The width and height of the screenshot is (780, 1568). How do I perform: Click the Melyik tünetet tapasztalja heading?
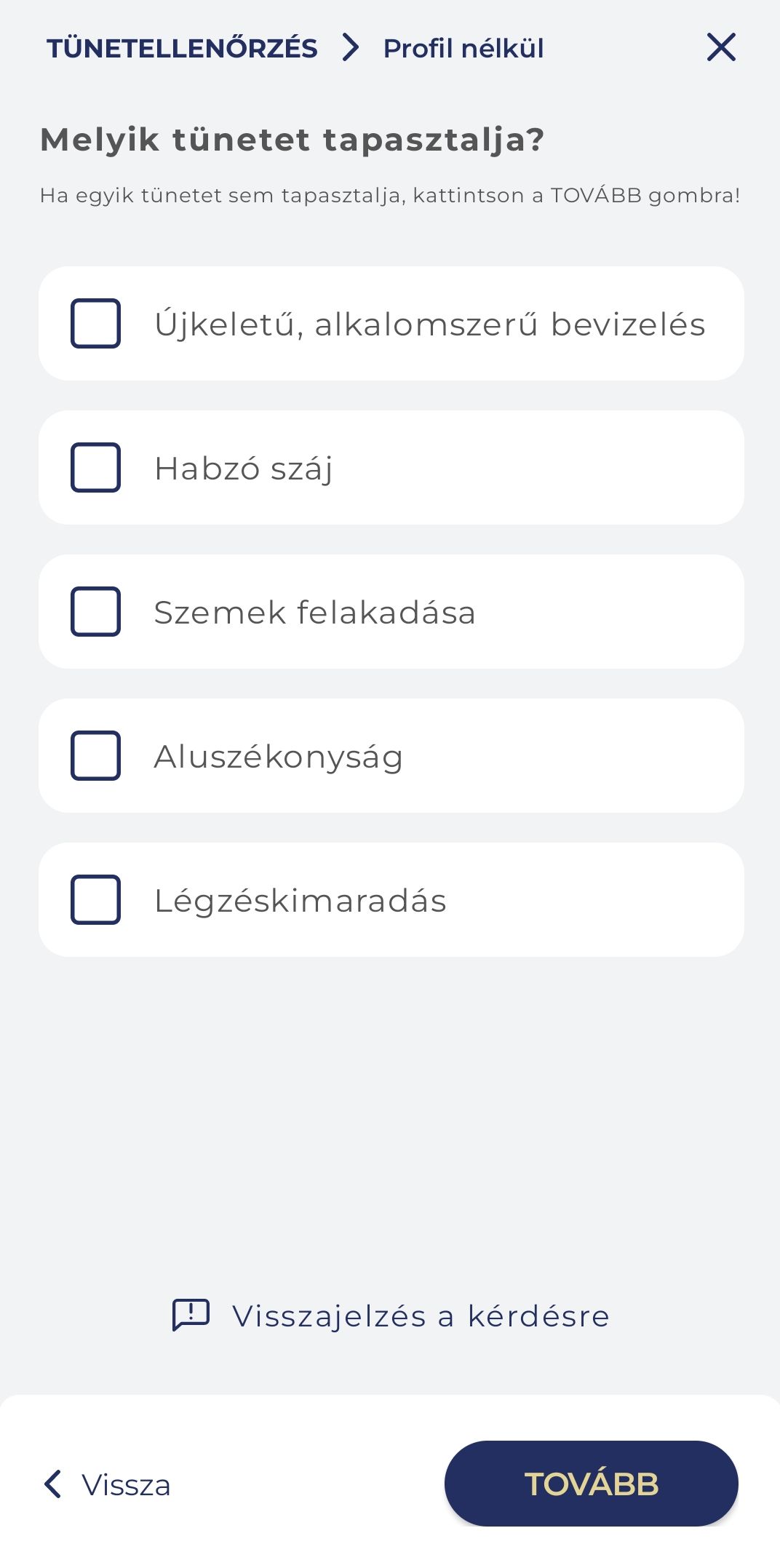coord(292,139)
